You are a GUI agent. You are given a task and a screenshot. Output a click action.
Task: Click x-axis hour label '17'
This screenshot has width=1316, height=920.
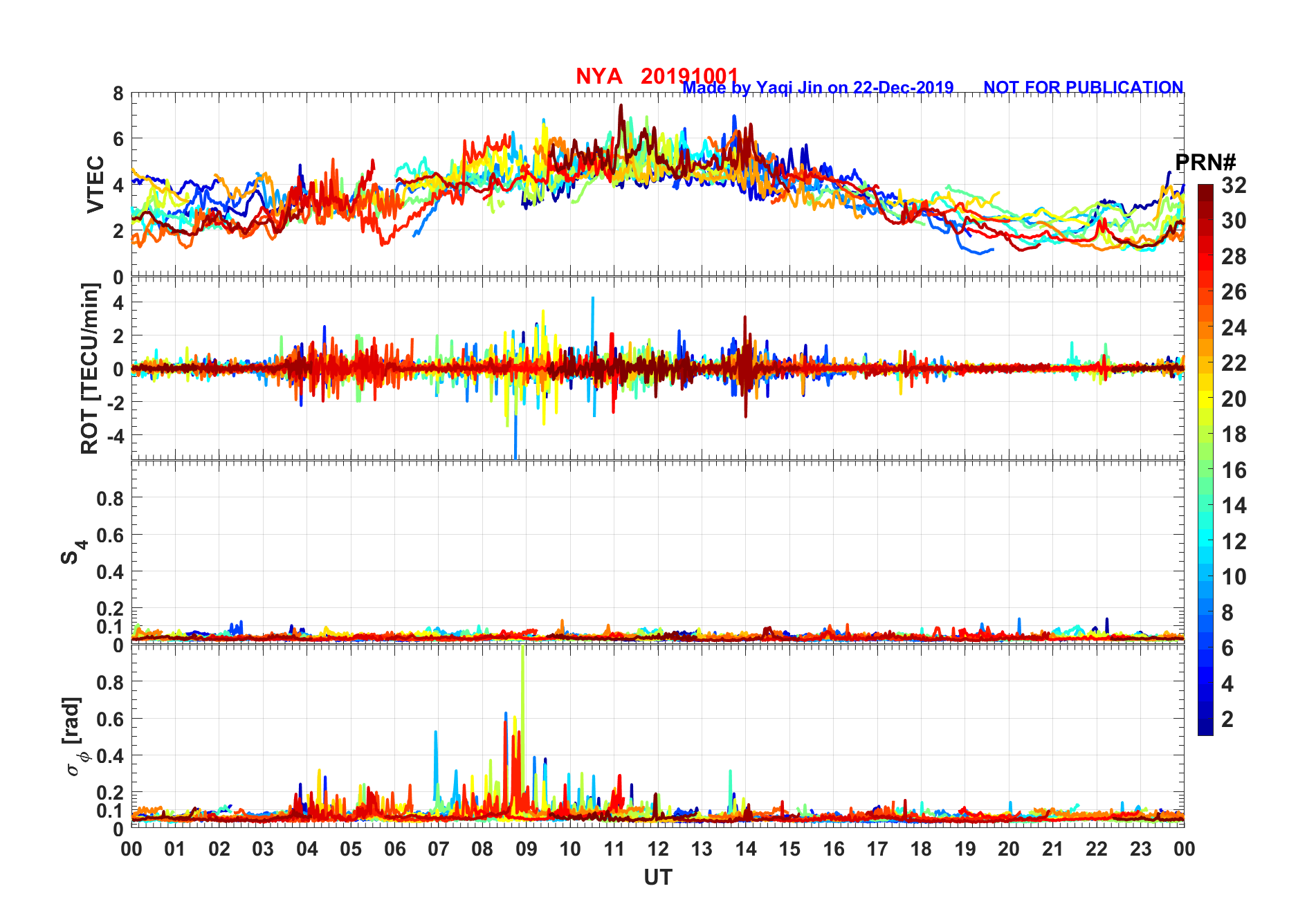pos(877,849)
